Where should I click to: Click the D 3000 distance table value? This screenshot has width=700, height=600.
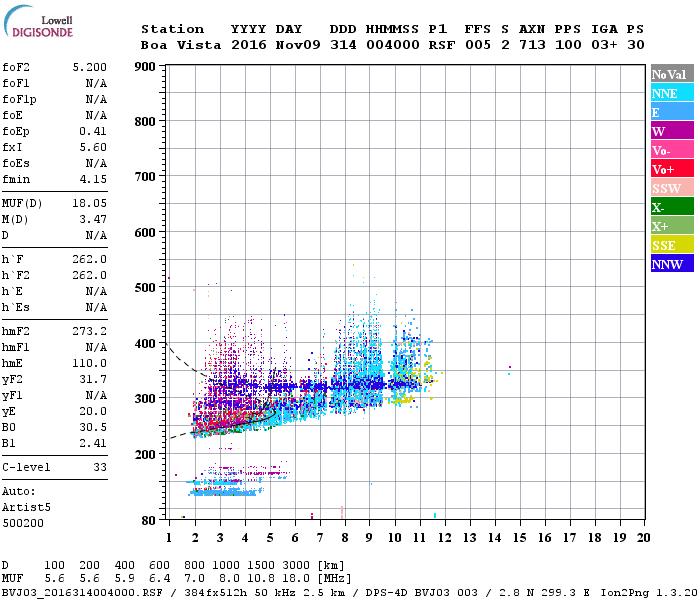pos(296,565)
